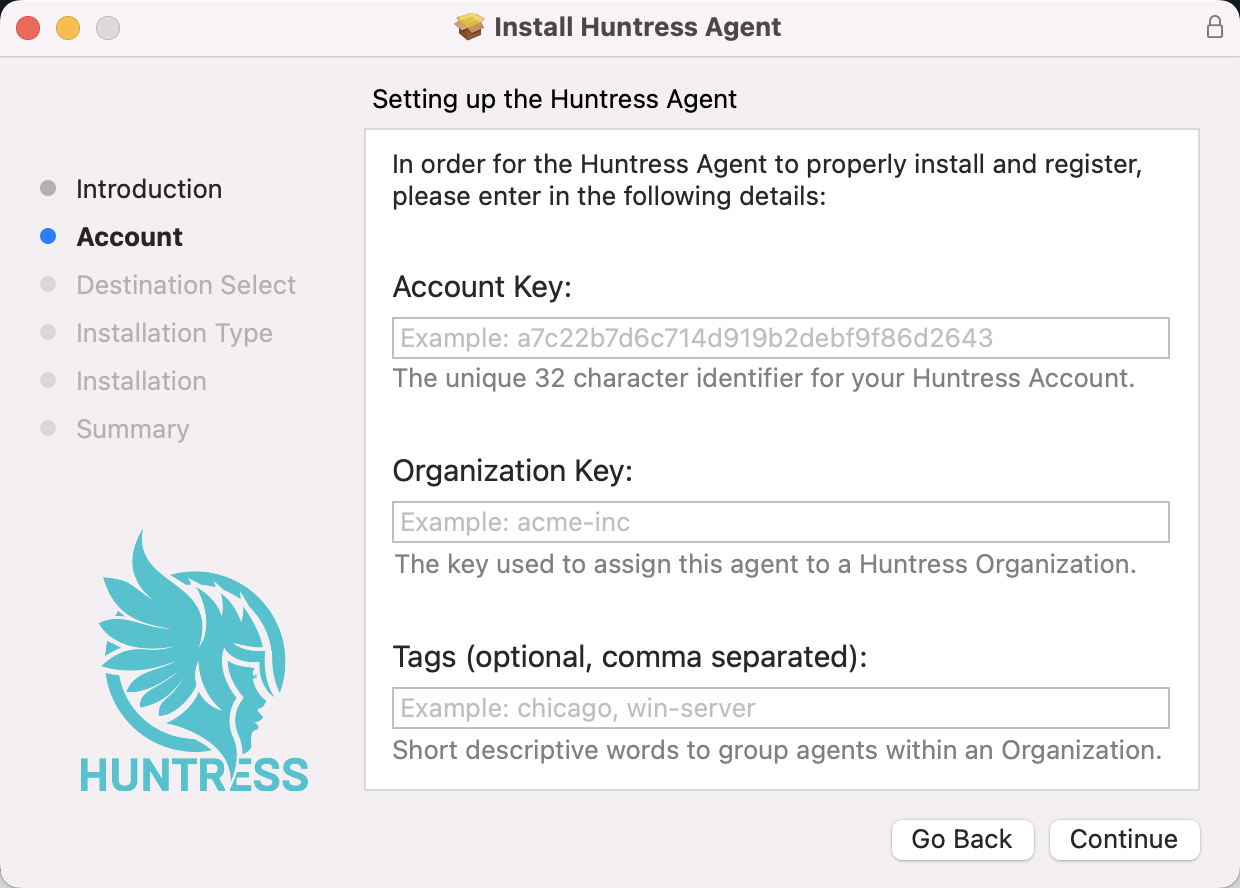Click the blue dot beside Account
The image size is (1240, 888).
click(x=47, y=236)
